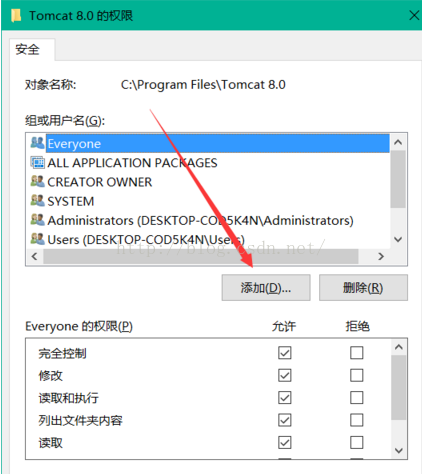Toggle Deny checkbox for 读取
This screenshot has width=422, height=474.
(x=357, y=443)
